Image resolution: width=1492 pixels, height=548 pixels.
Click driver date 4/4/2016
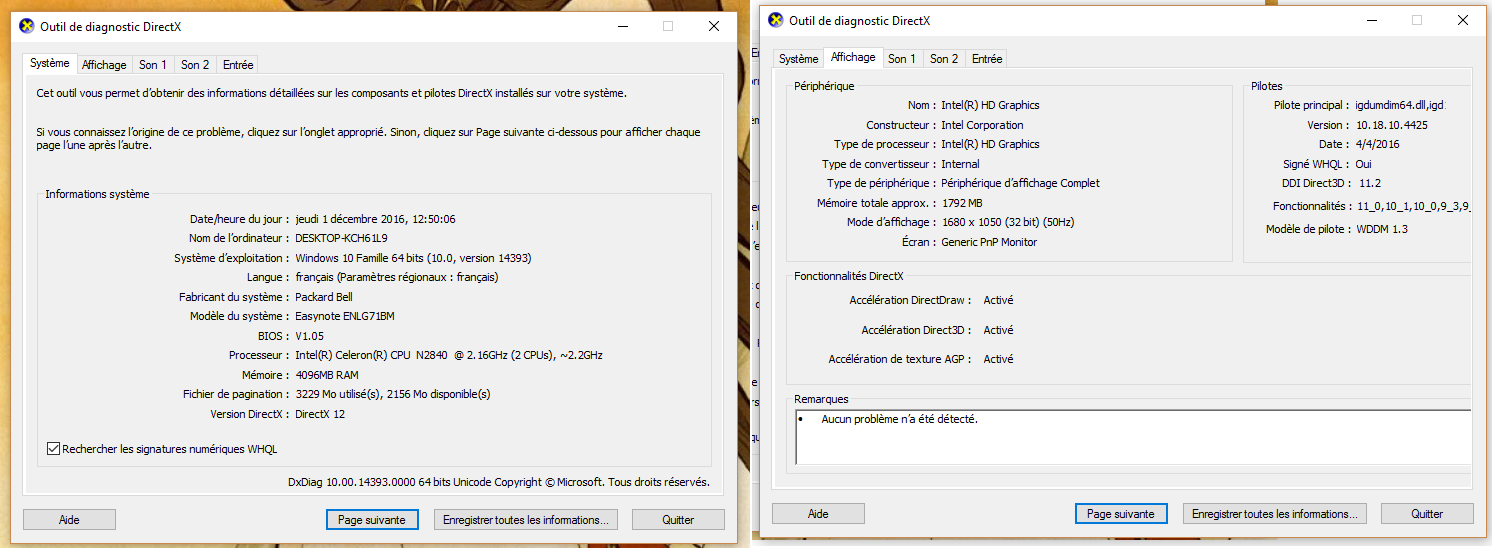click(1377, 144)
